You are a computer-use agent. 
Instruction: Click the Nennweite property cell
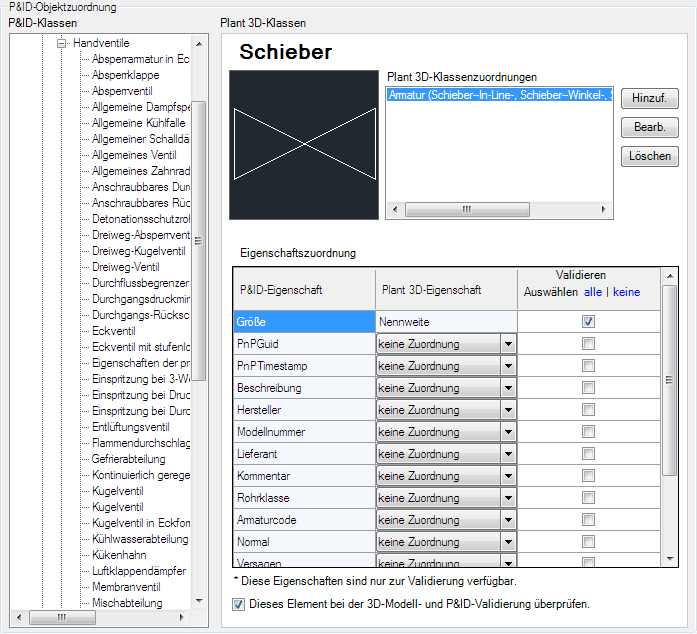[446, 322]
